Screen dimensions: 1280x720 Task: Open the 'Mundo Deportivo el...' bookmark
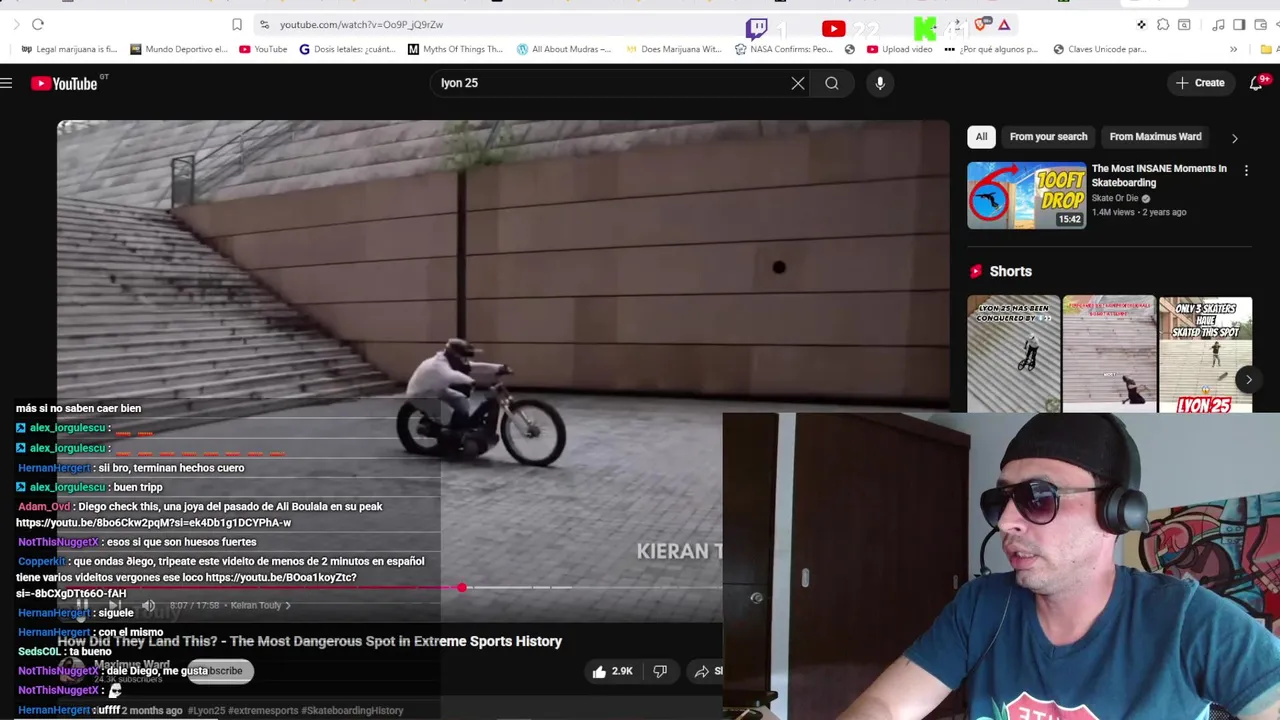point(179,49)
